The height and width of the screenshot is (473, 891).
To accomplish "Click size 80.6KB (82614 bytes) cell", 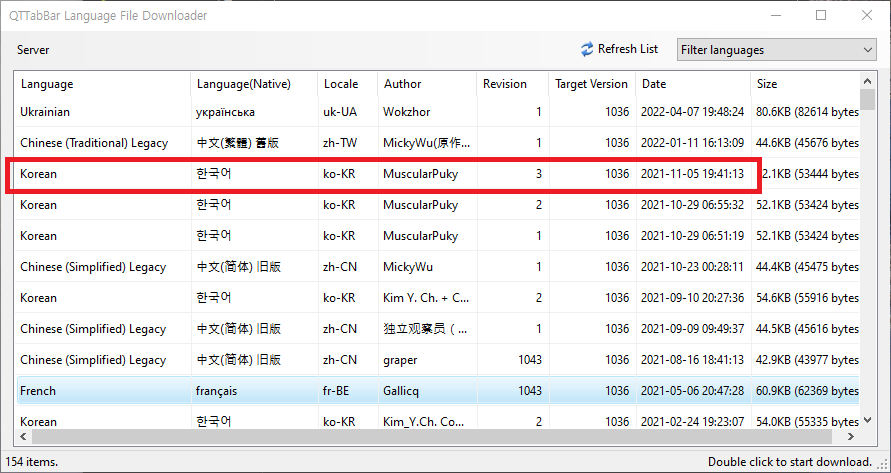I will click(807, 112).
